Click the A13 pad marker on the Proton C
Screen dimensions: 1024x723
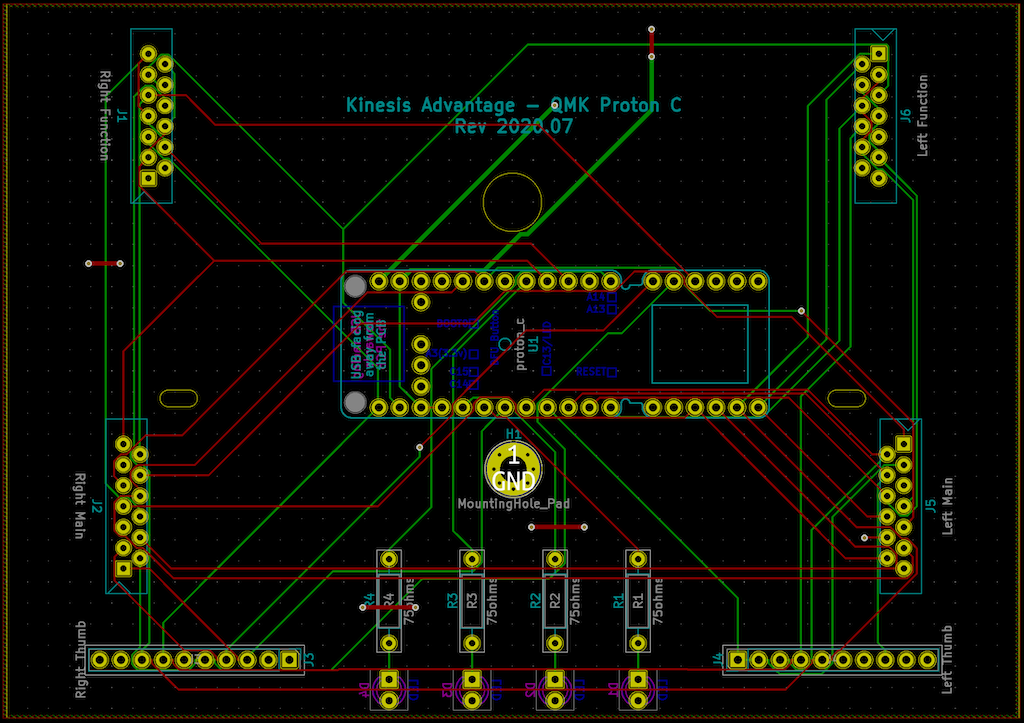point(612,310)
